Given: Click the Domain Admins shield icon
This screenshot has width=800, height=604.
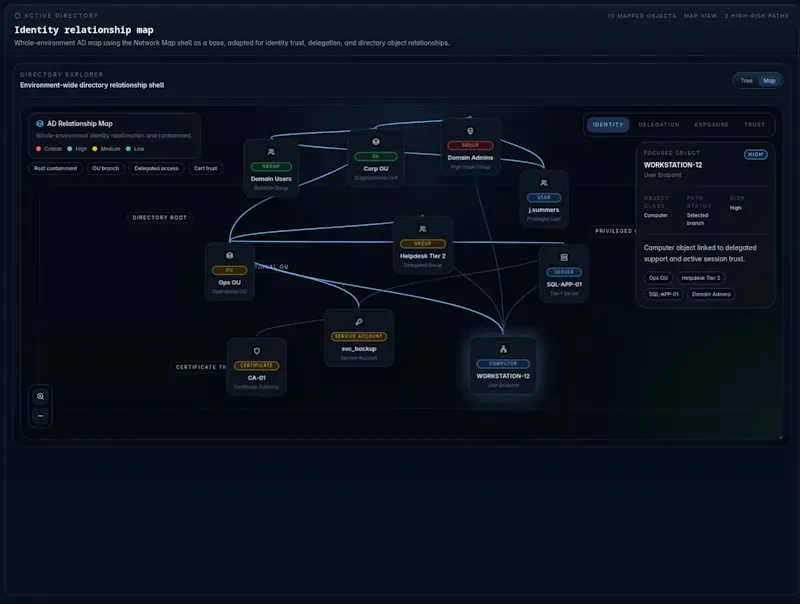Looking at the screenshot, I should (x=470, y=131).
